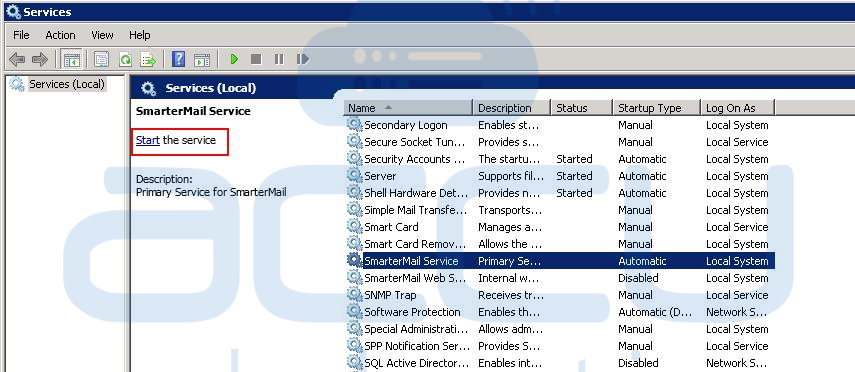This screenshot has width=855, height=372.
Task: Open the Help question mark icon
Action: click(x=178, y=59)
